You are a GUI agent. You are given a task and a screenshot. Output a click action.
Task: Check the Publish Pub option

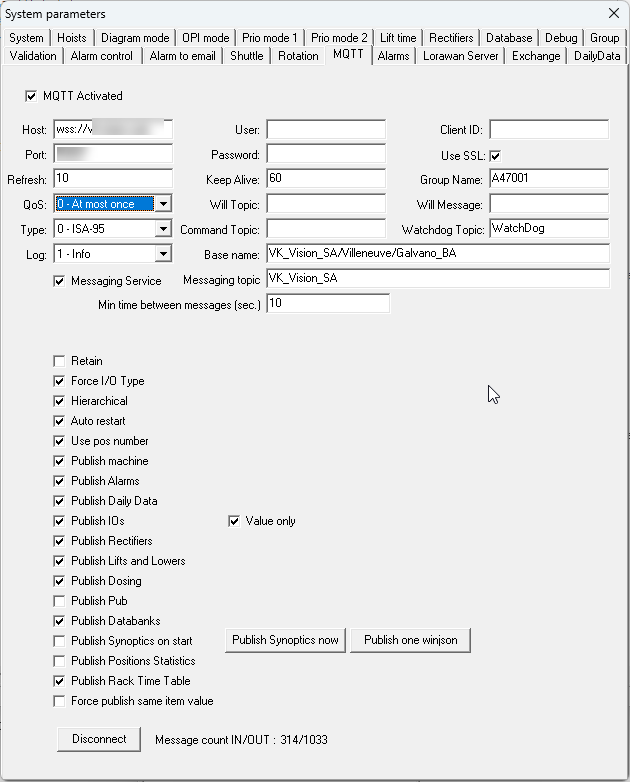pyautogui.click(x=60, y=601)
